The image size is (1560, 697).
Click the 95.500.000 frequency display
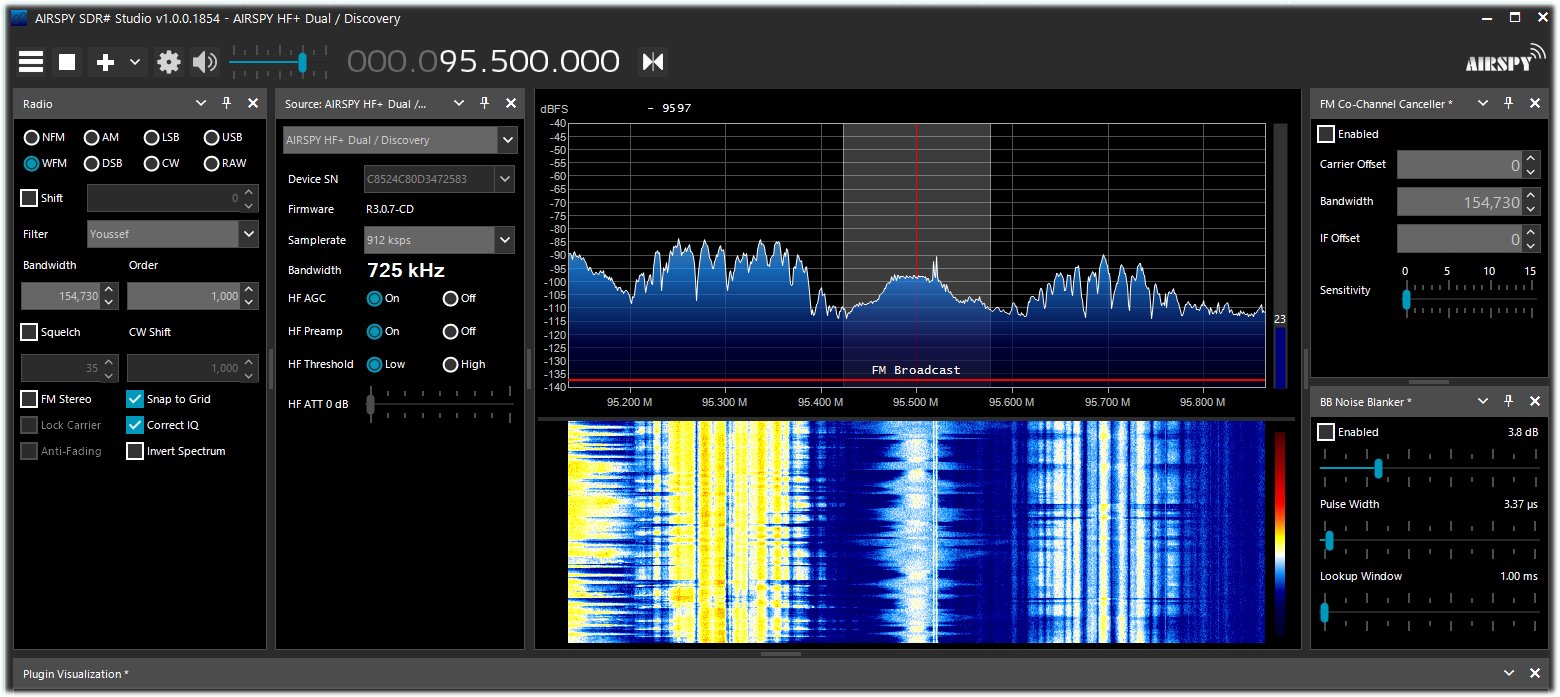[483, 62]
